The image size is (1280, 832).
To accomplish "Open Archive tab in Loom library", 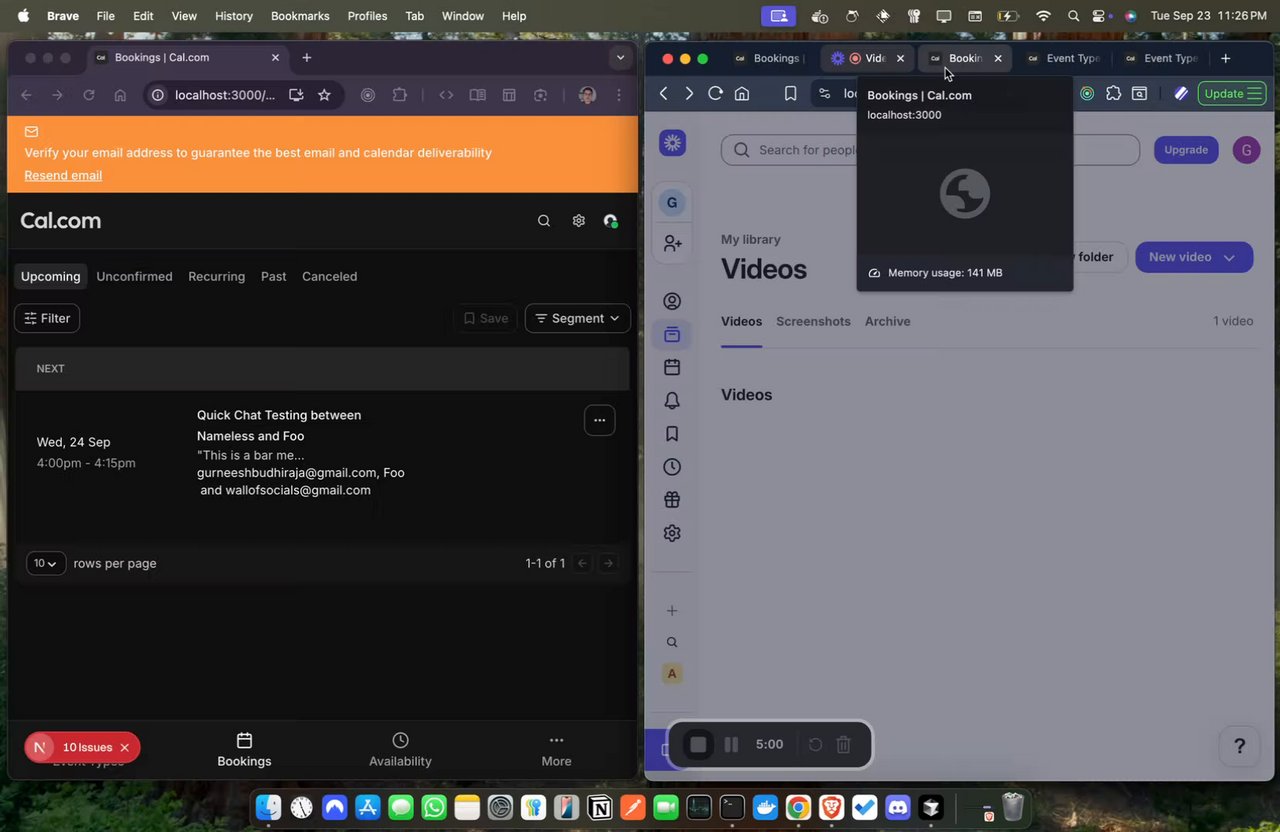I will 887,321.
